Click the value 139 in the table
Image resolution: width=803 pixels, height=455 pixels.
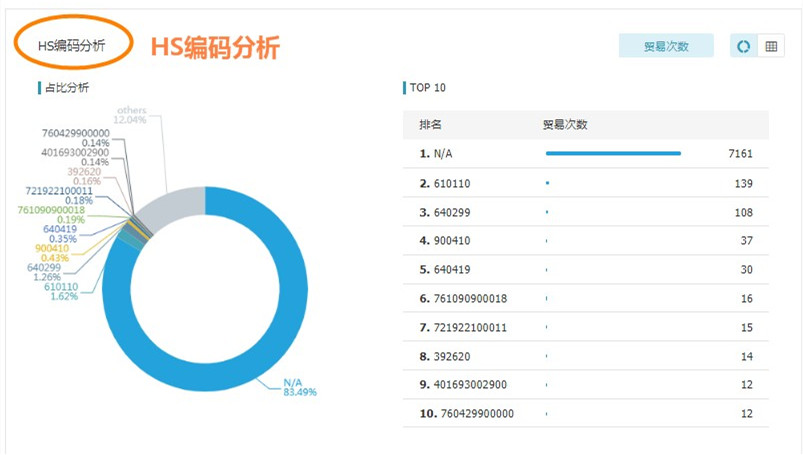tap(744, 183)
